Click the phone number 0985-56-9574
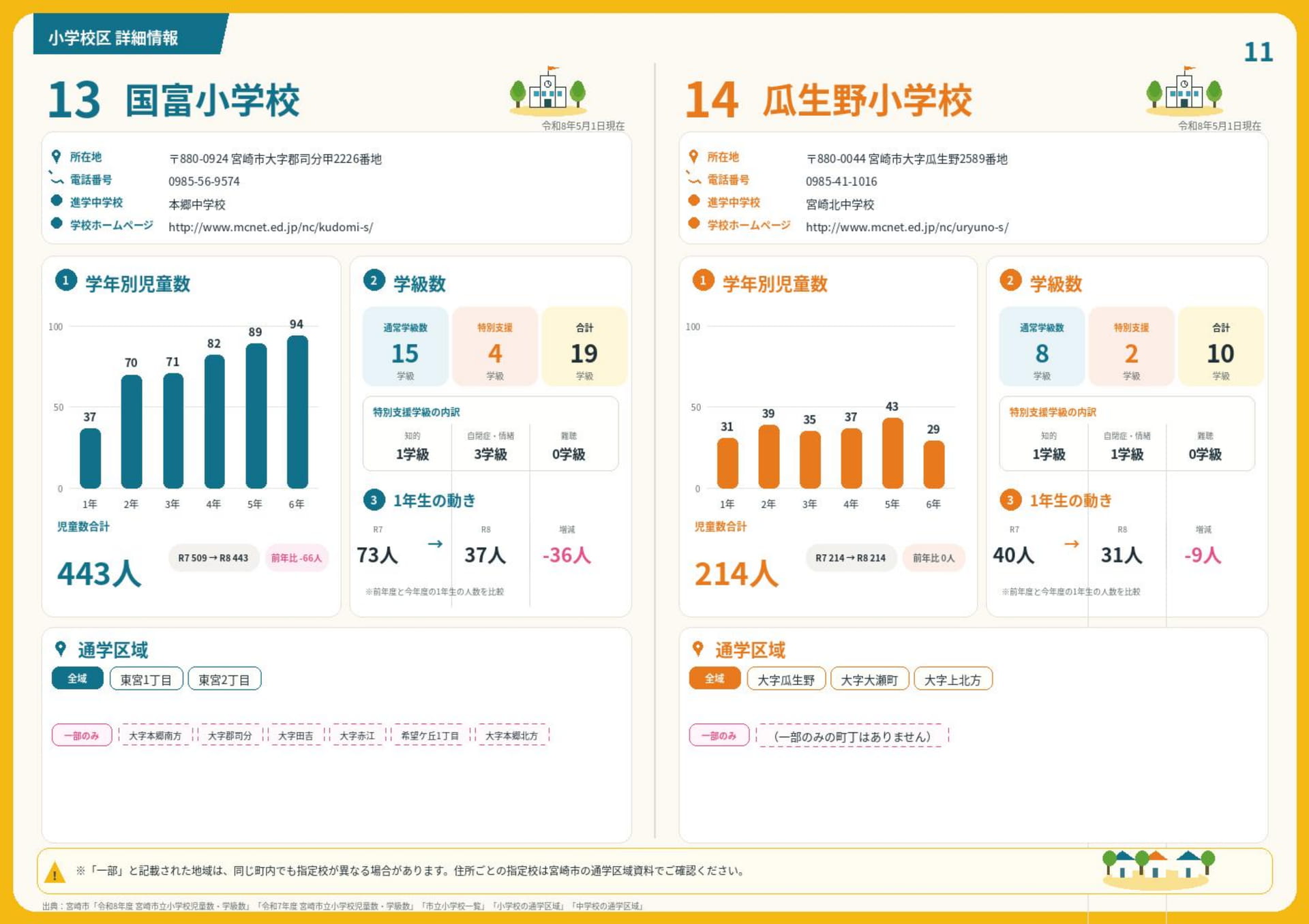This screenshot has height=924, width=1309. (x=204, y=181)
